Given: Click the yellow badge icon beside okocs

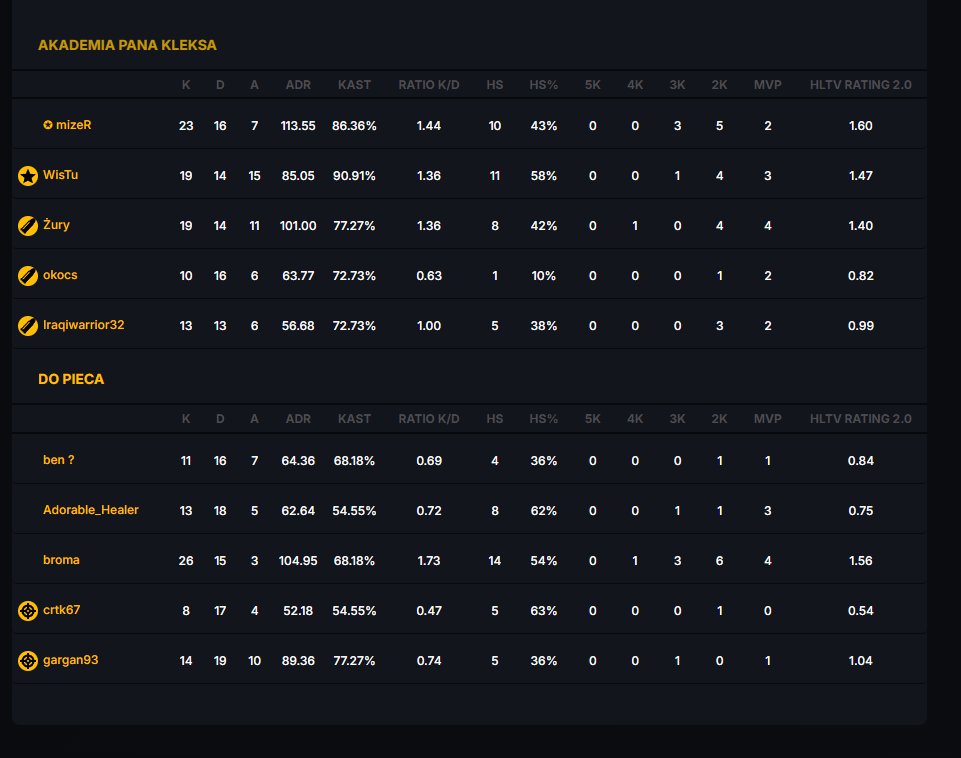Looking at the screenshot, I should (x=28, y=276).
